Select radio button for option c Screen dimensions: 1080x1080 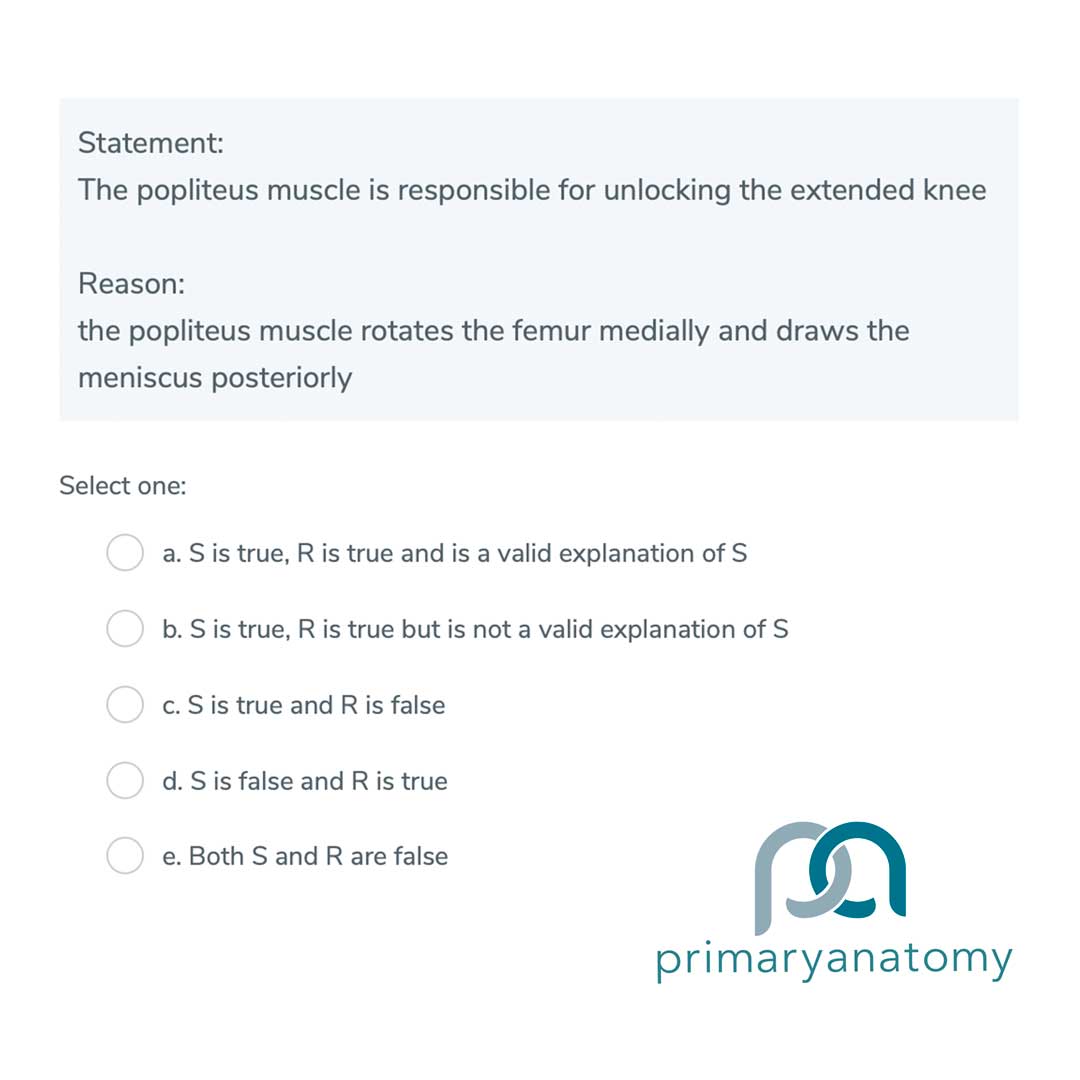(125, 705)
